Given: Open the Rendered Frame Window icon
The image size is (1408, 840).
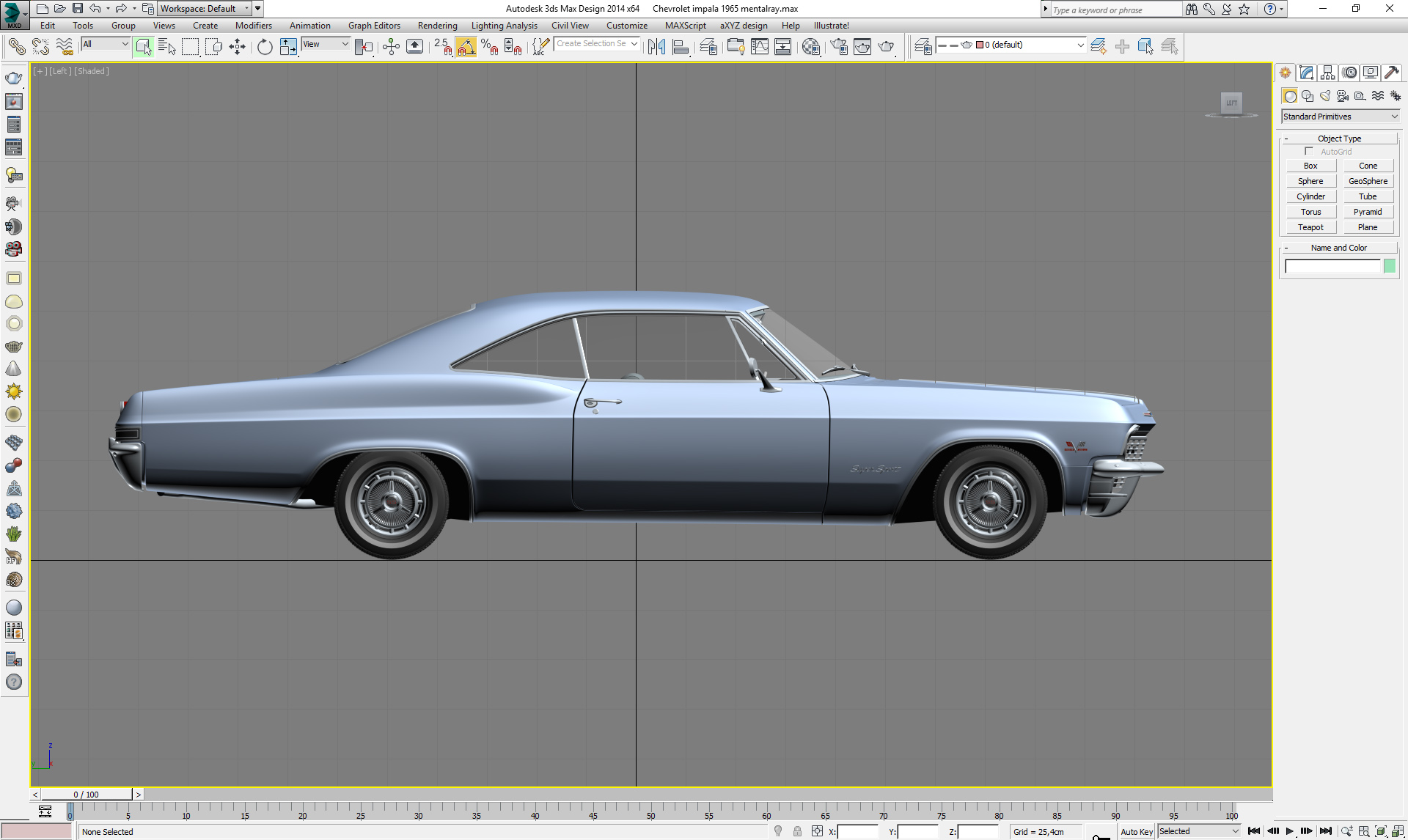Looking at the screenshot, I should pos(862,47).
